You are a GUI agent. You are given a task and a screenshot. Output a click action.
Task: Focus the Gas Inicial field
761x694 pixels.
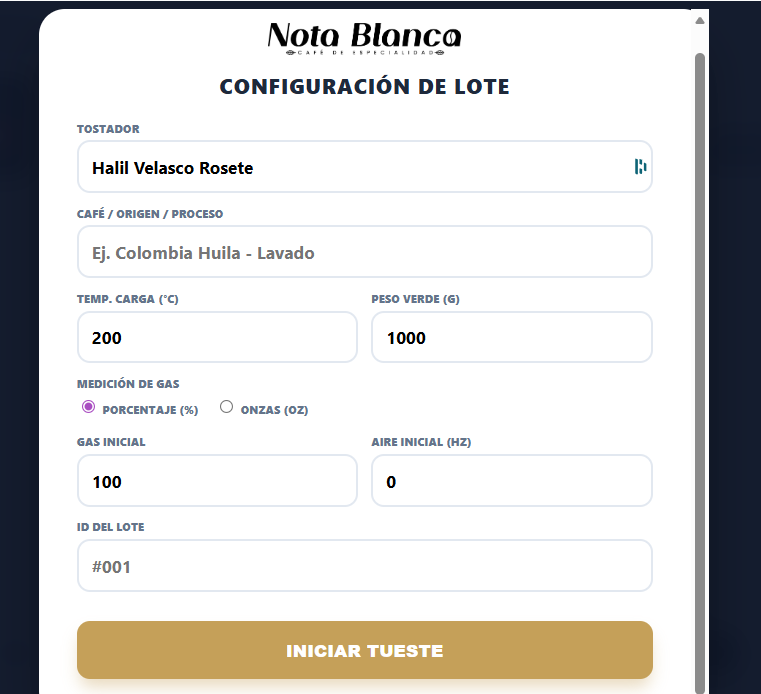pos(217,481)
